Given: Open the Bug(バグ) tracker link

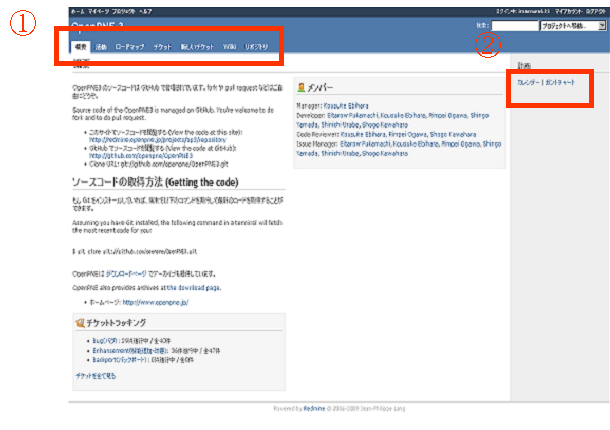Looking at the screenshot, I should (x=105, y=341).
